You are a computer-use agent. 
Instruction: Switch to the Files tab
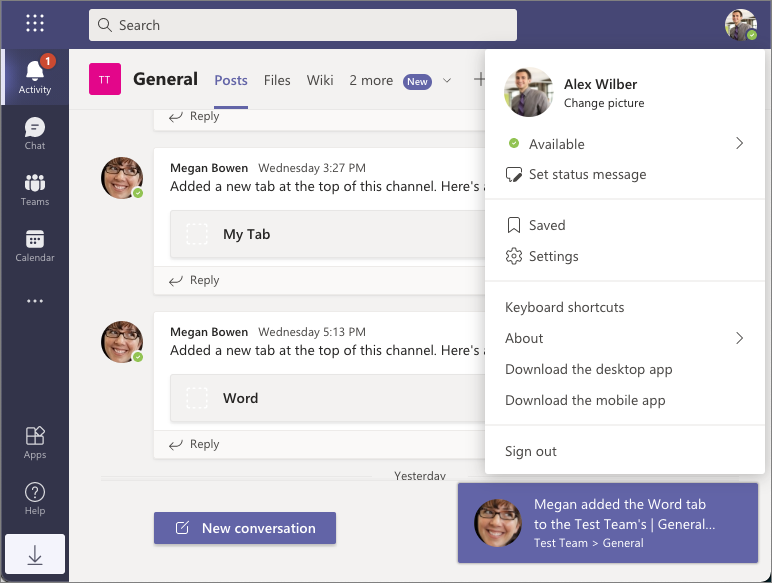pos(277,80)
